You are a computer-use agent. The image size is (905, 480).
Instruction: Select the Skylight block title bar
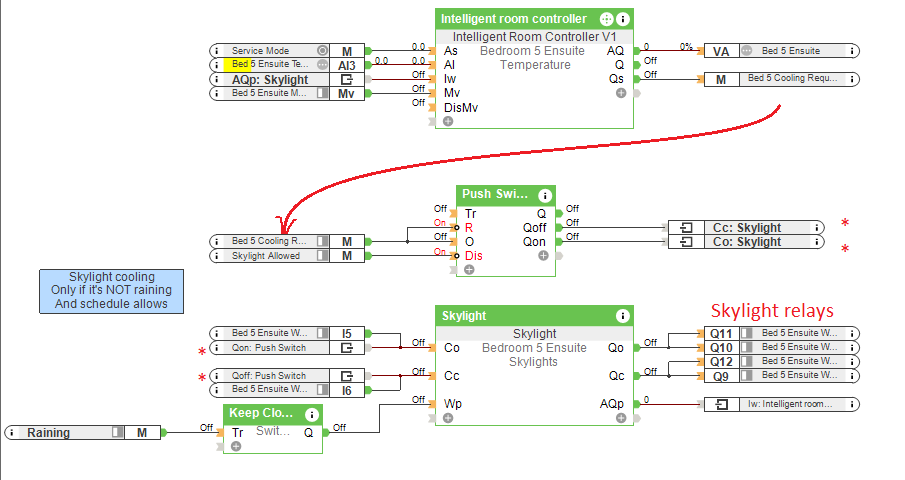tap(534, 316)
